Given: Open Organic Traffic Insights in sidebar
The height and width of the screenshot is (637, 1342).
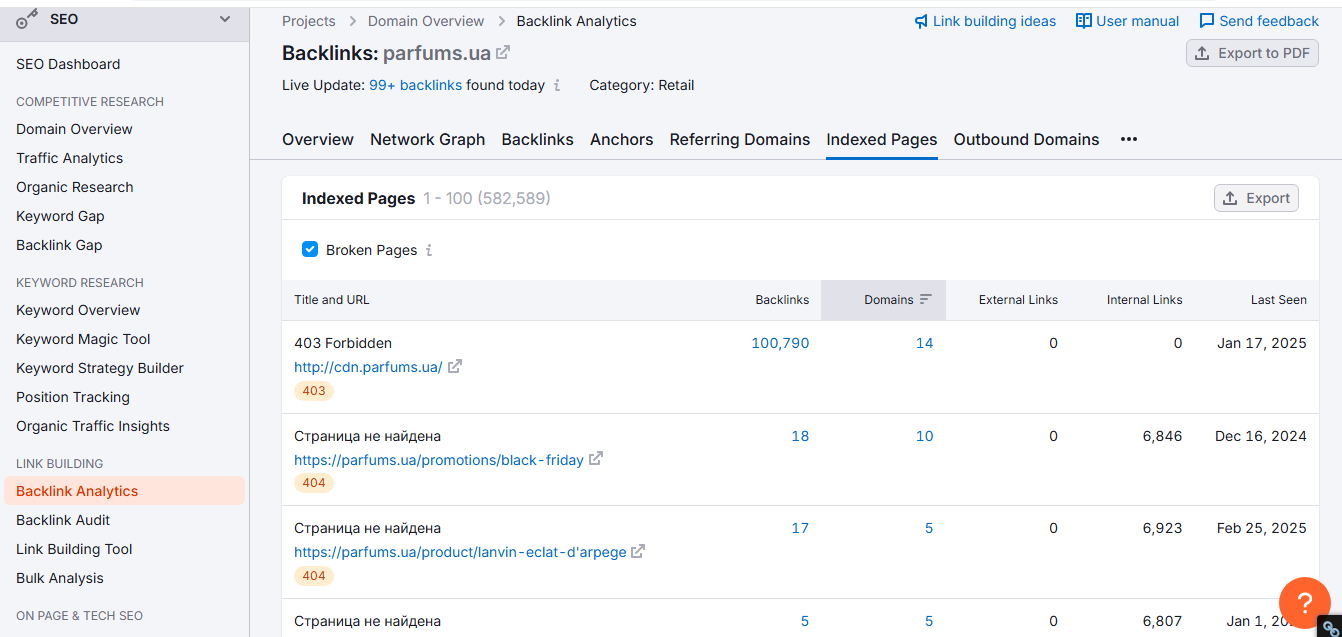Looking at the screenshot, I should coord(93,426).
